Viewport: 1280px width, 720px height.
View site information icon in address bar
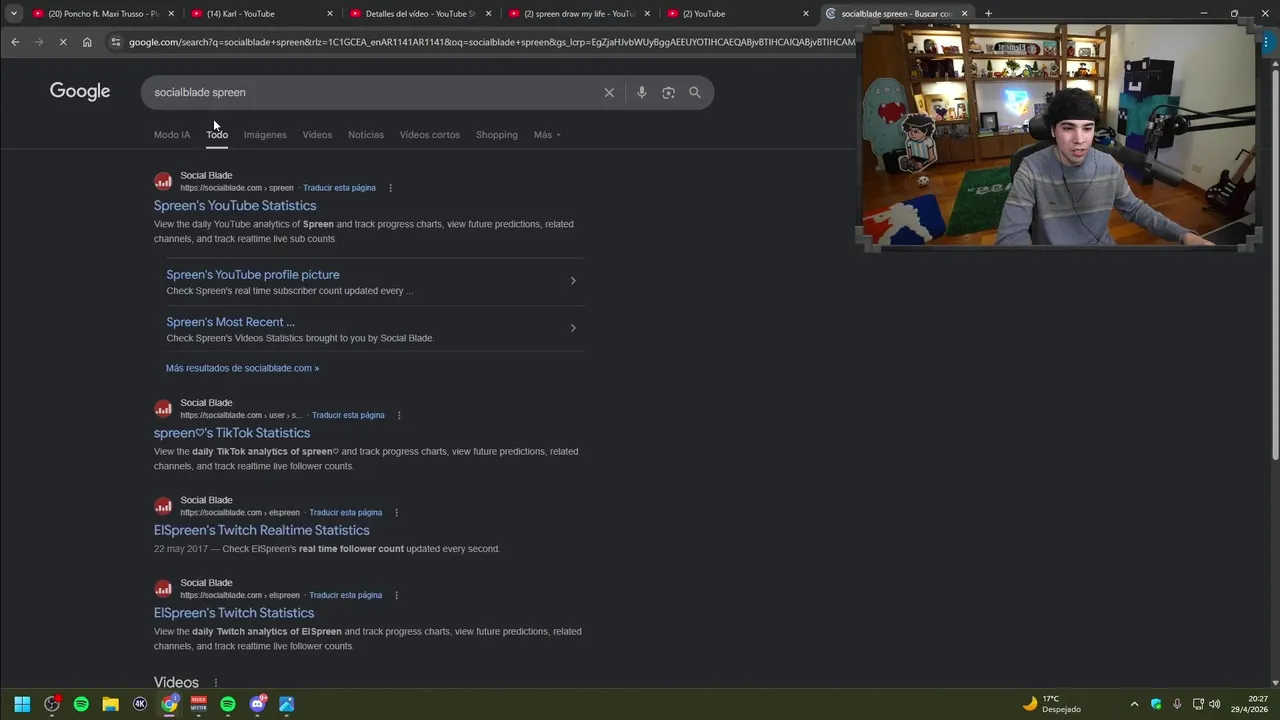tap(116, 42)
